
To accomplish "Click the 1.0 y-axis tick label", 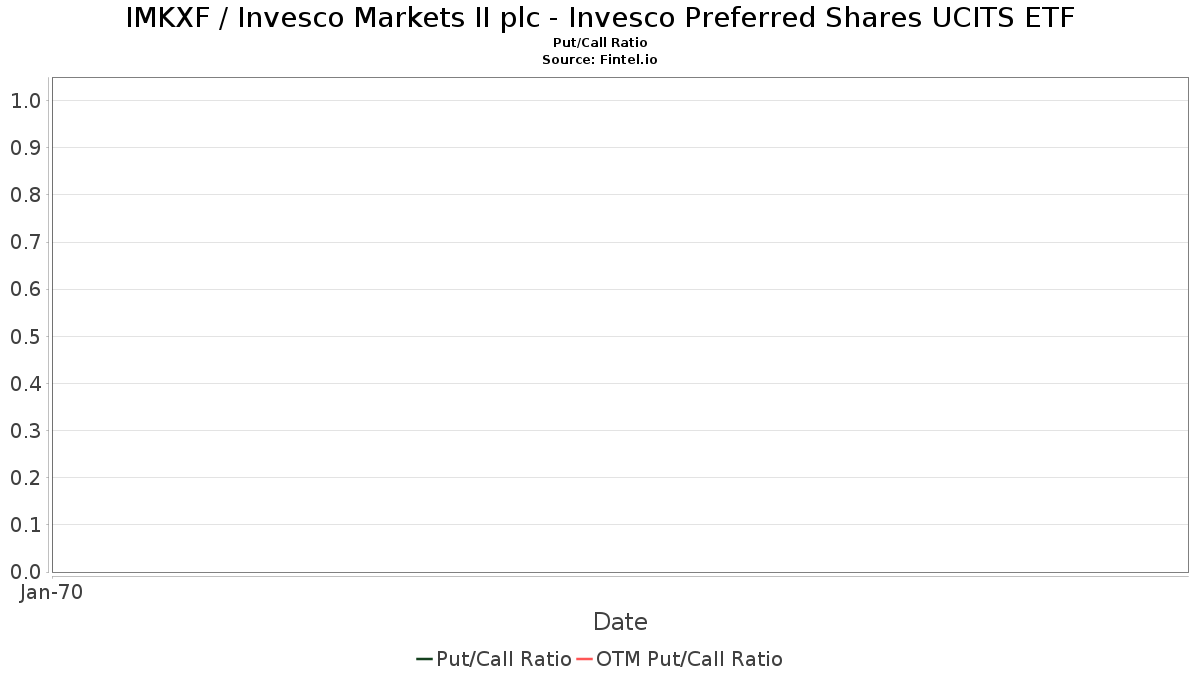I will tap(25, 101).
